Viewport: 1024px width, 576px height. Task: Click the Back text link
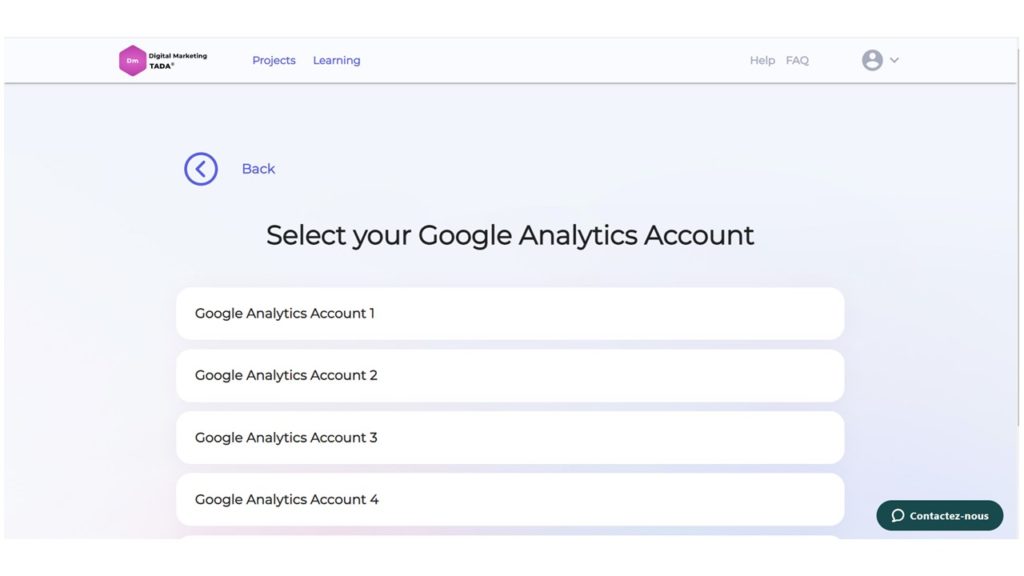pos(258,168)
